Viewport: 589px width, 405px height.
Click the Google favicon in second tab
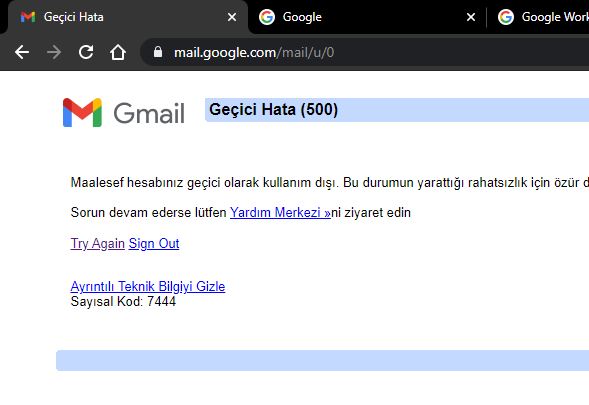[x=267, y=17]
